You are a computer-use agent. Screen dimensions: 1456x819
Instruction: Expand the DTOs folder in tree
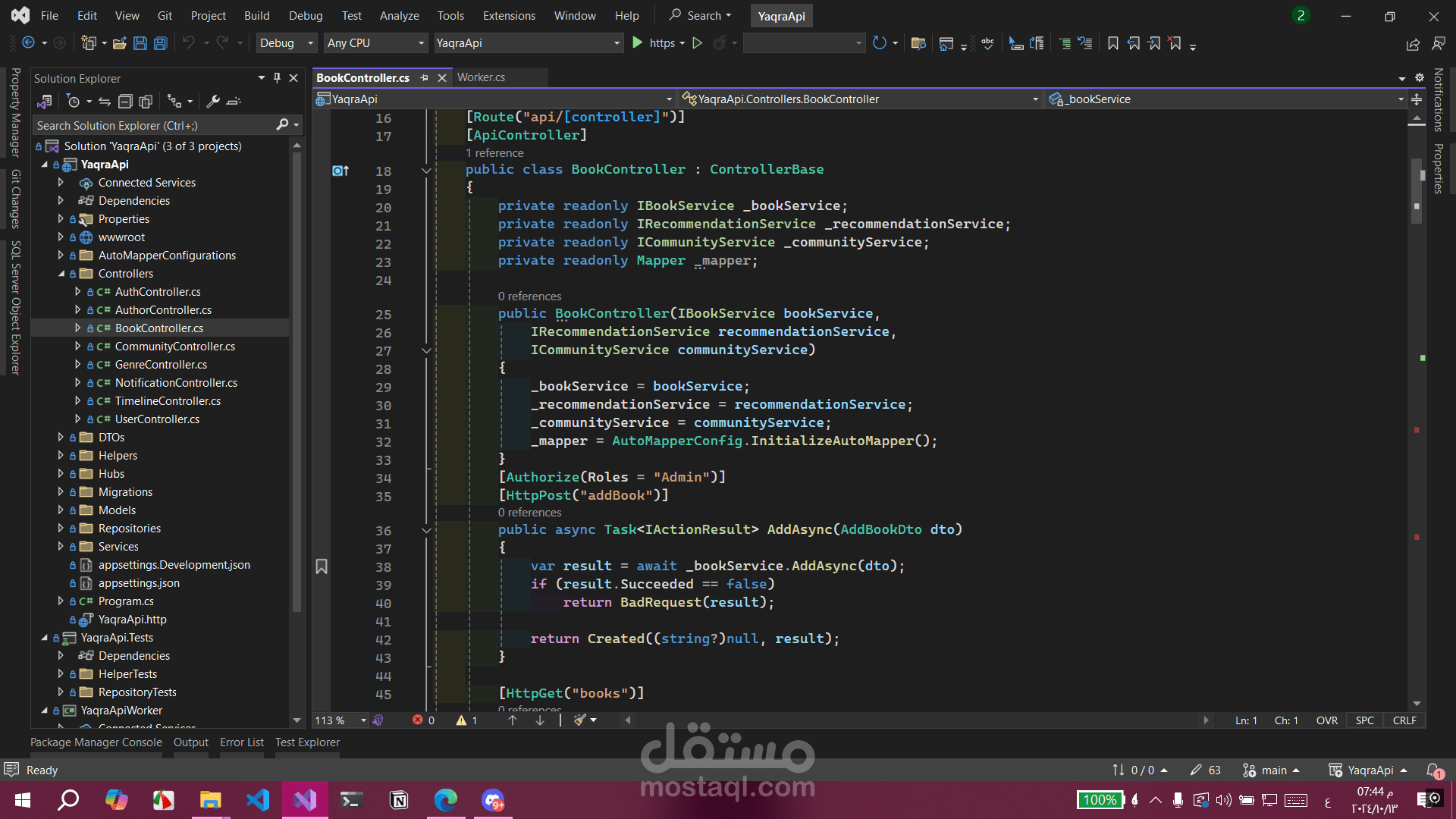tap(61, 438)
